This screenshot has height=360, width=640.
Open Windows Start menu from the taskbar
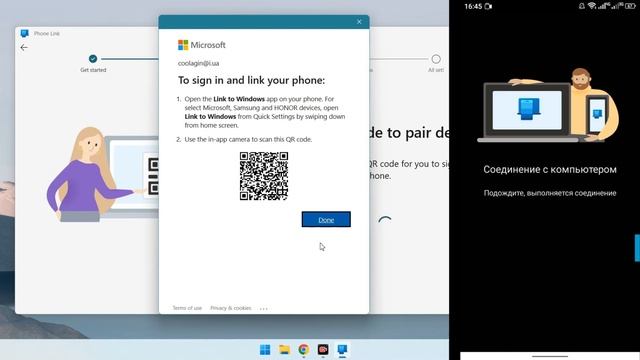pos(265,349)
